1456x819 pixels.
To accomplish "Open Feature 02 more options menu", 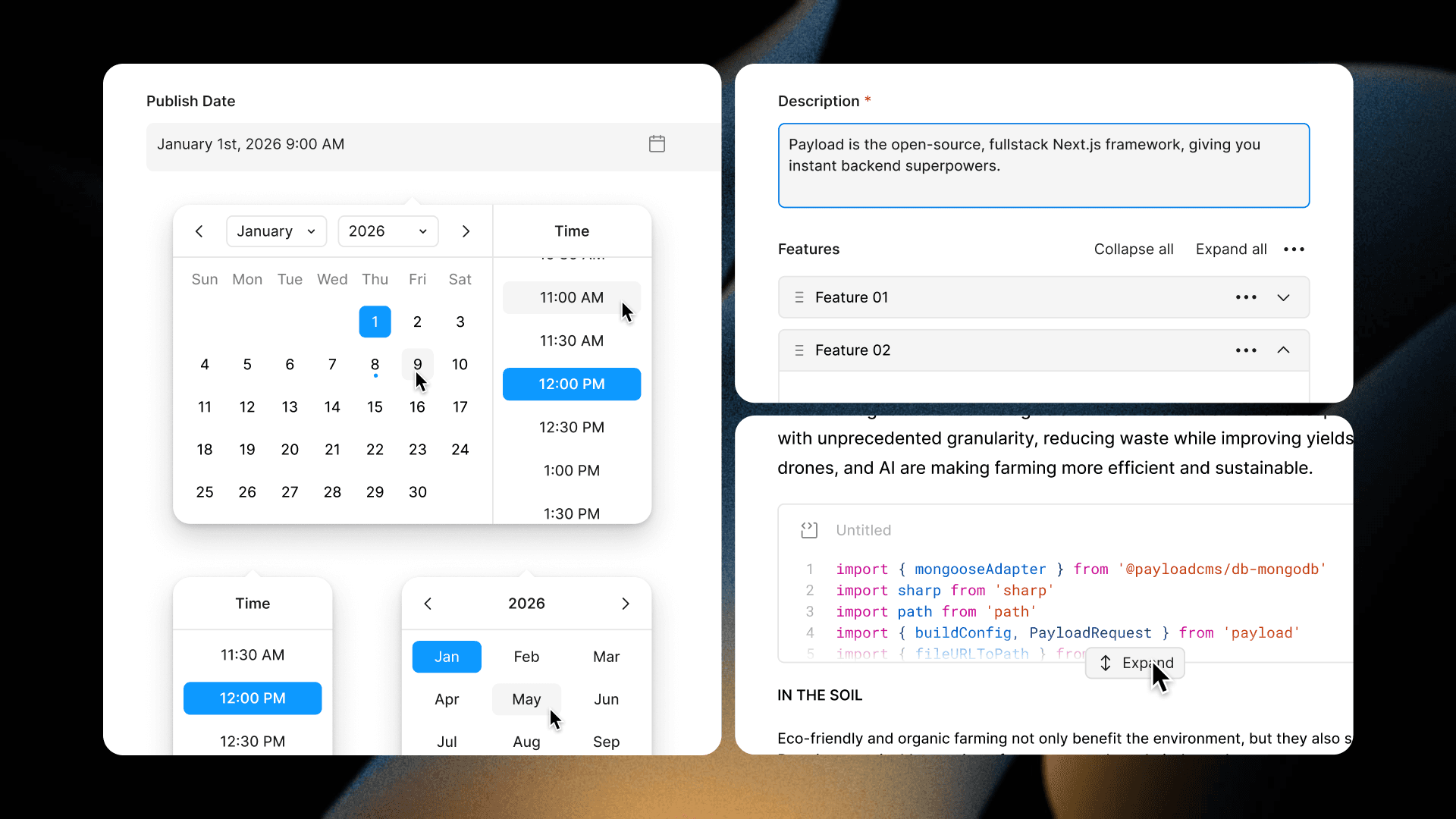I will (x=1246, y=350).
